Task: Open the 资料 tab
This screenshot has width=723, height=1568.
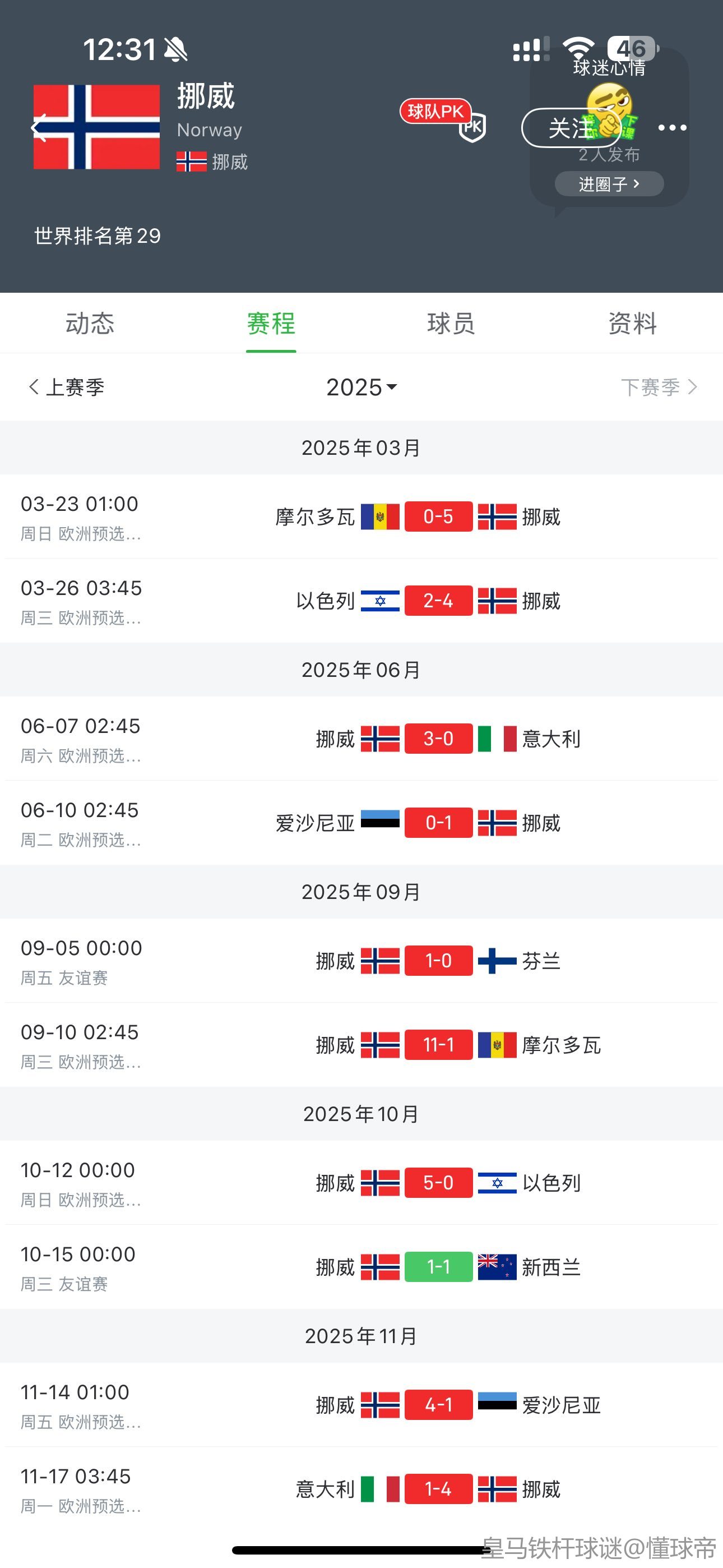Action: 632,323
